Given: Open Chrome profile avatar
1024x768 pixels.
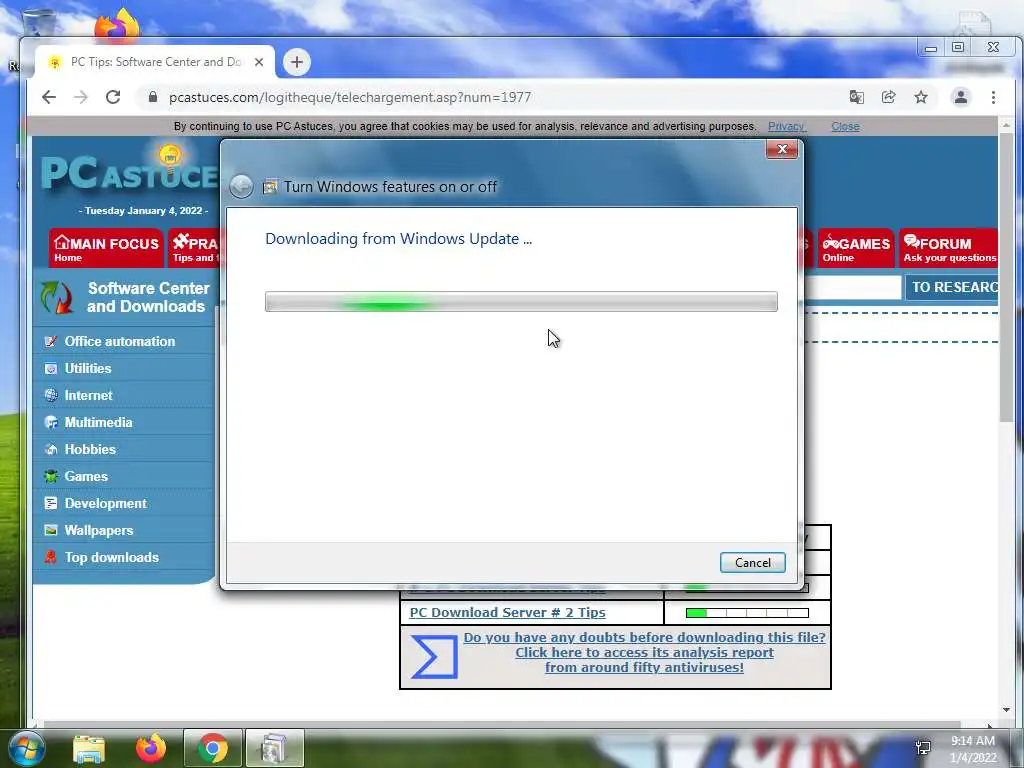Looking at the screenshot, I should [961, 97].
